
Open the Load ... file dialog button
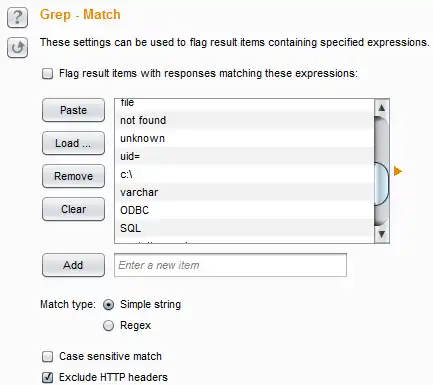tap(73, 143)
